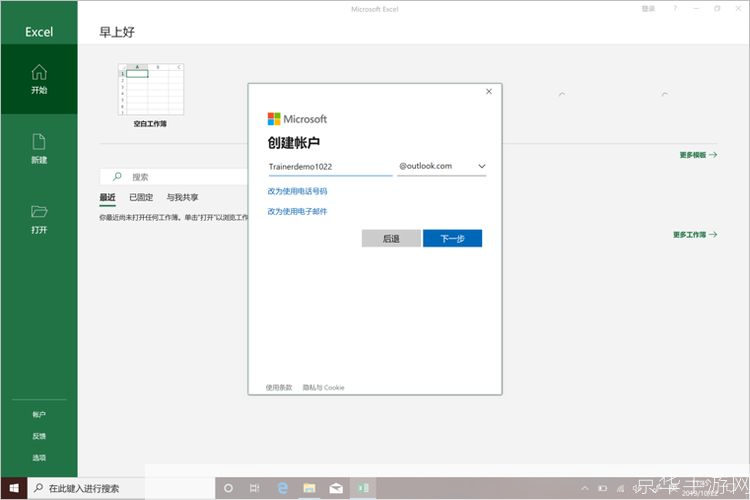Open Microsoft Edge from the taskbar

[283, 488]
